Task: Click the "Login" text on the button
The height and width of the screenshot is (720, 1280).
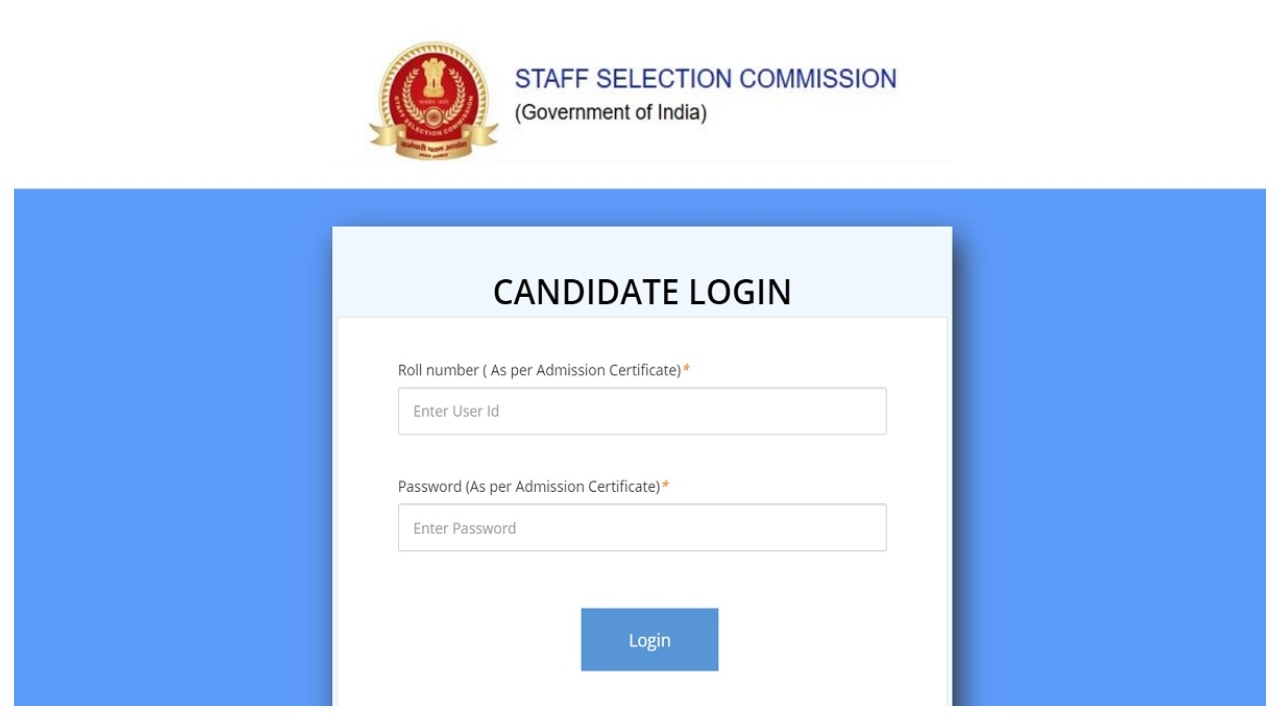Action: click(x=649, y=640)
